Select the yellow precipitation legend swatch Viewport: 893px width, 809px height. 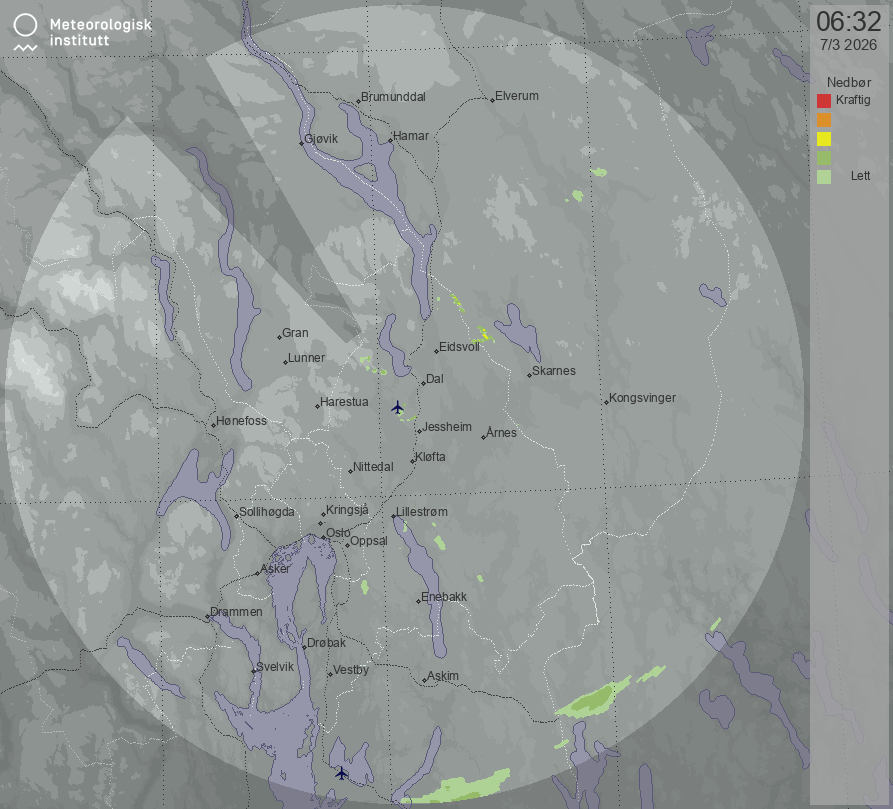[x=824, y=139]
